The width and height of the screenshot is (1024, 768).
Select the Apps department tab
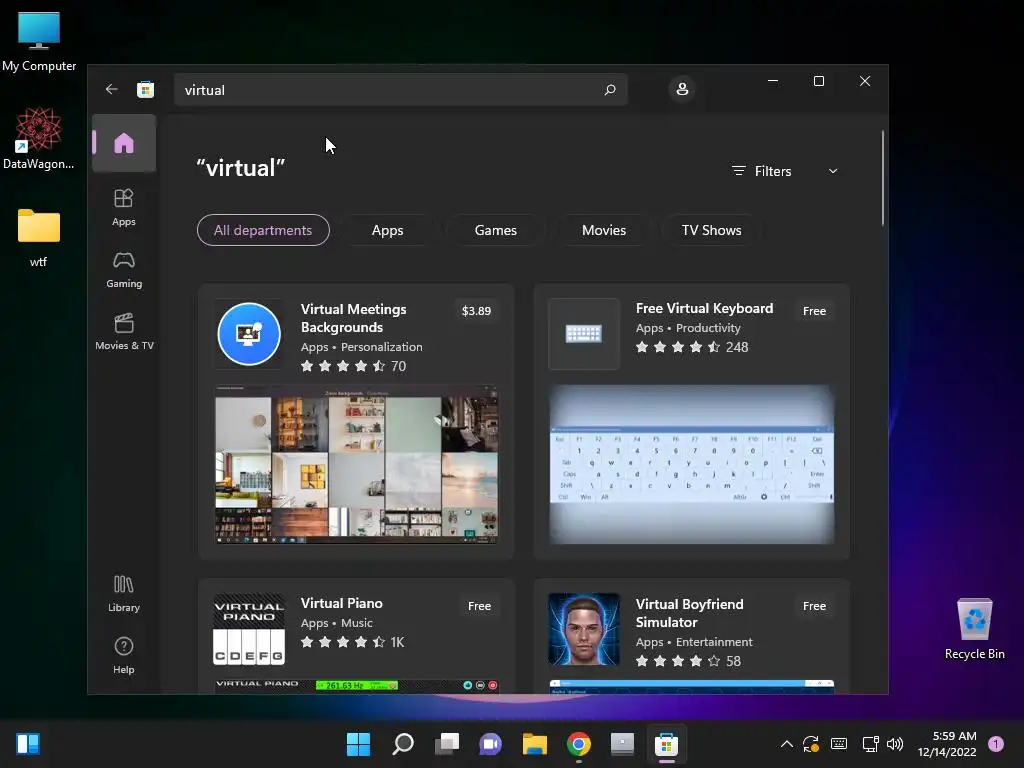[387, 230]
